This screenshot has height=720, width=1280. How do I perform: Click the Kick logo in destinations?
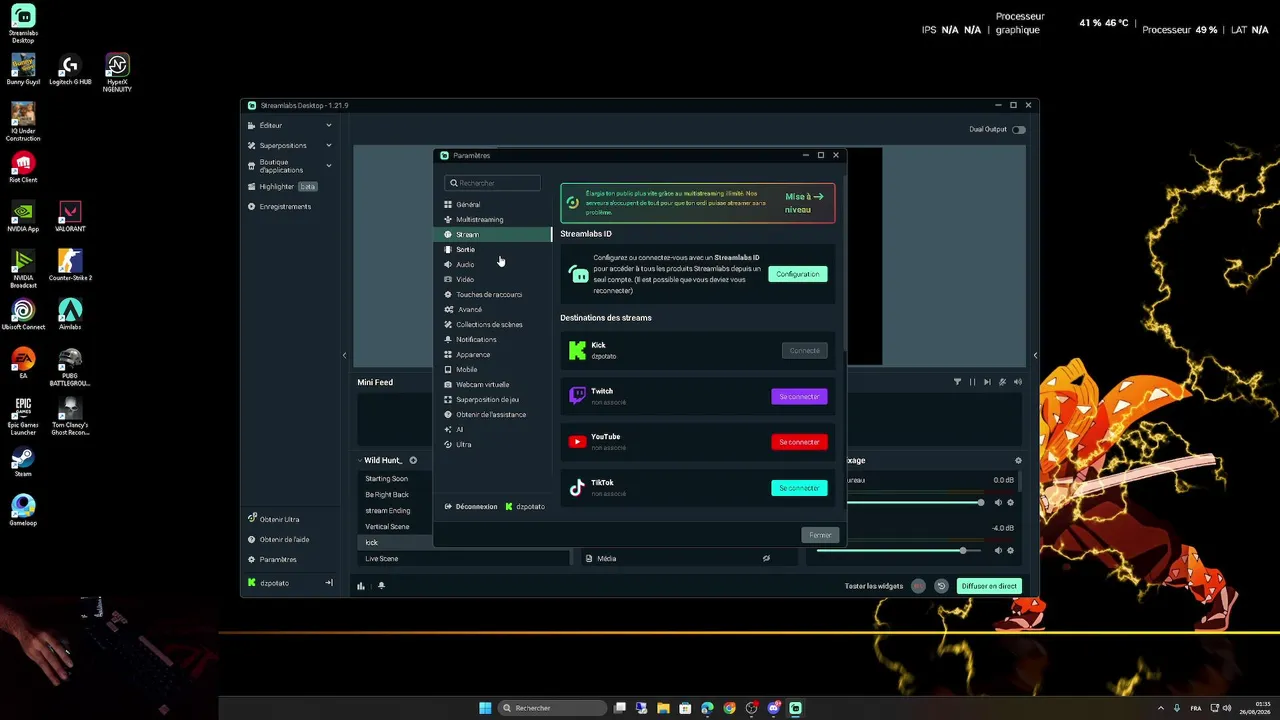click(x=577, y=350)
